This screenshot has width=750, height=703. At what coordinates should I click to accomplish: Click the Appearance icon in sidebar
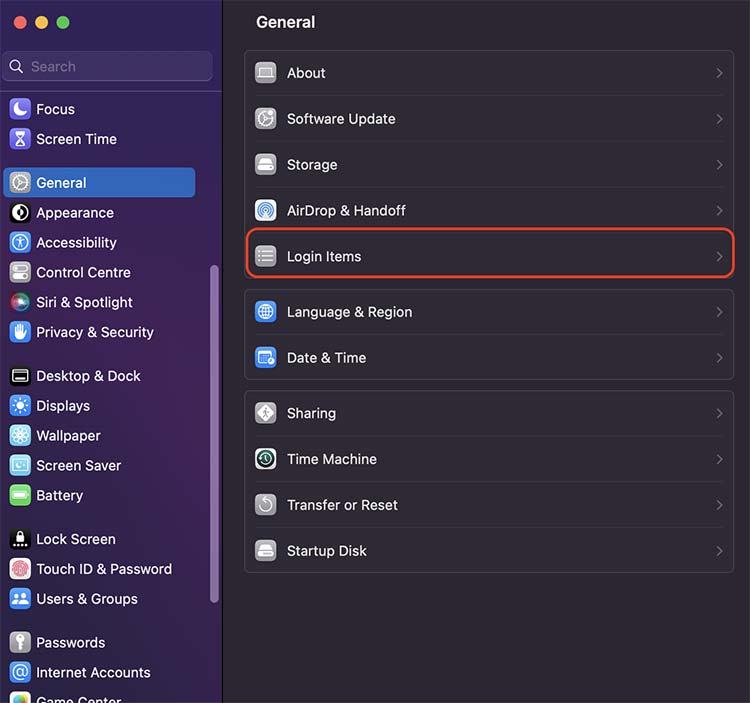point(20,213)
